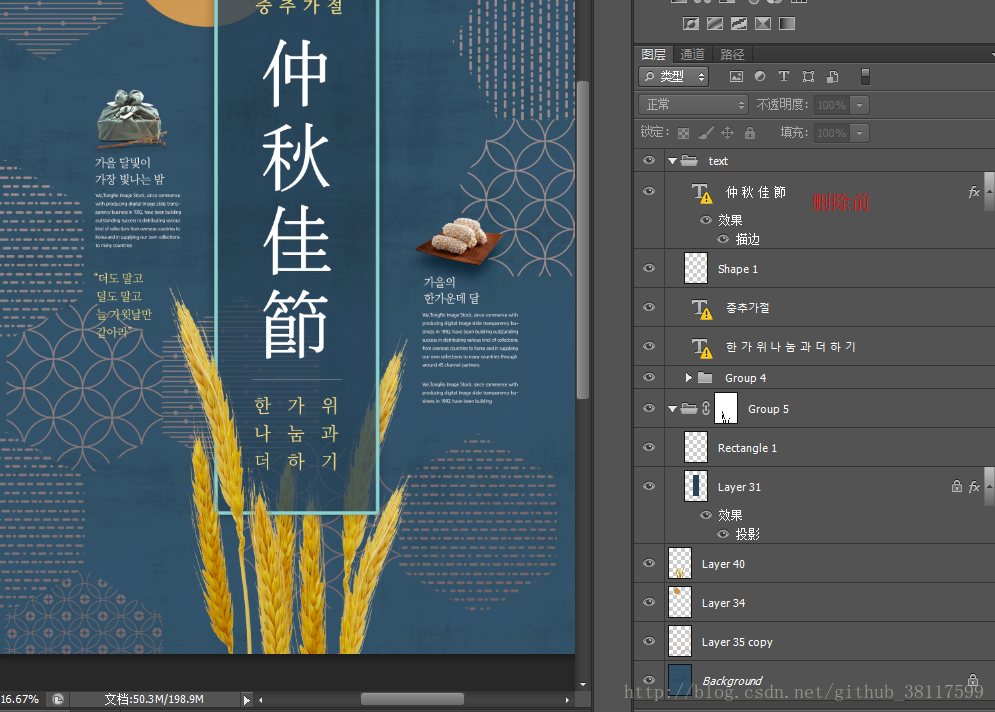The image size is (995, 712).
Task: Click the type icon of 仲秋佳節 layer
Action: [701, 193]
